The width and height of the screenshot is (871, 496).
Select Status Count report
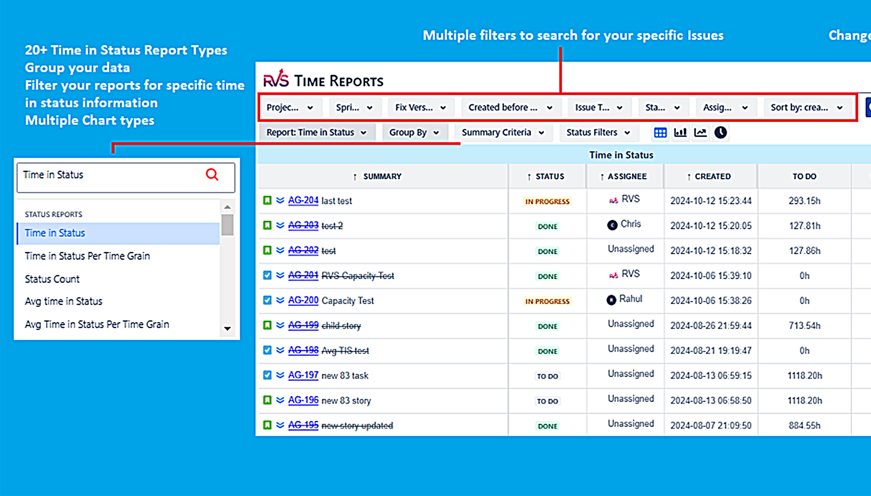coord(118,279)
